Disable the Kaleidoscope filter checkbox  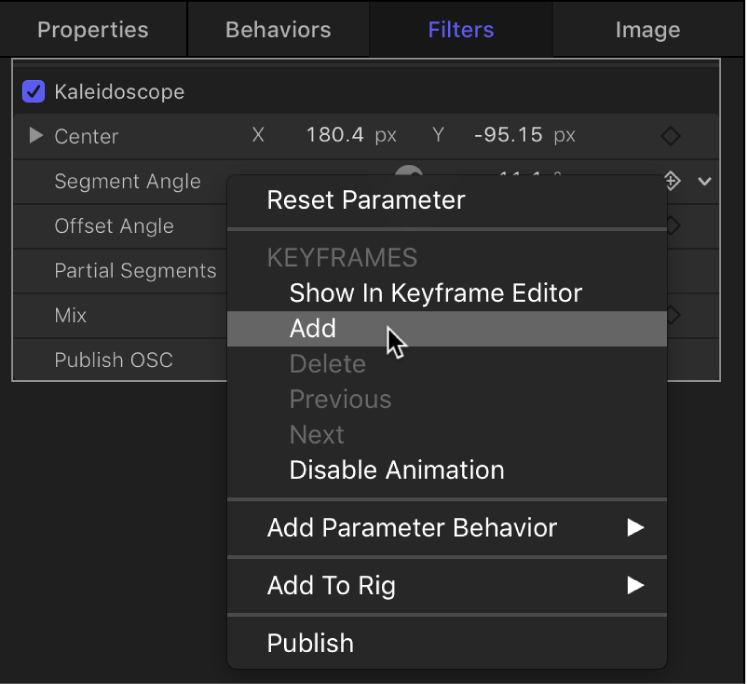34,92
